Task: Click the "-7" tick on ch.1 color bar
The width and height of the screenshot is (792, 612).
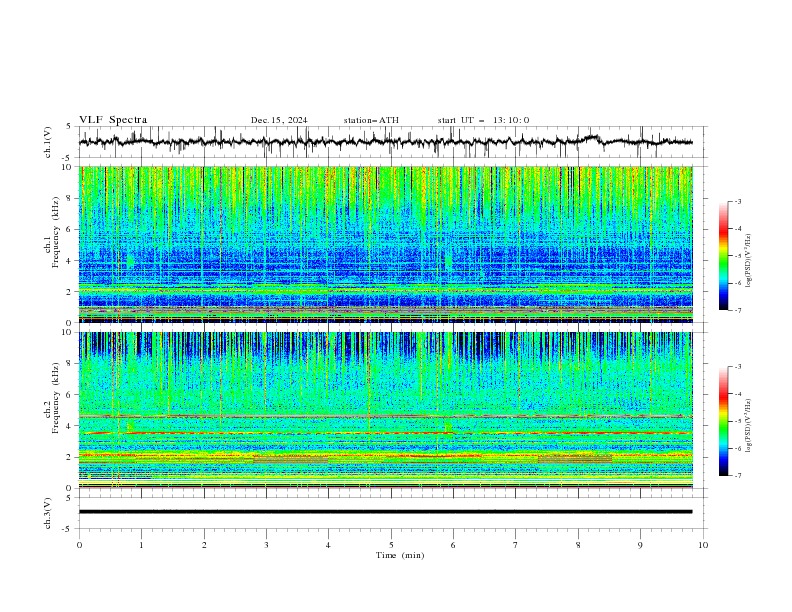Action: pyautogui.click(x=738, y=310)
